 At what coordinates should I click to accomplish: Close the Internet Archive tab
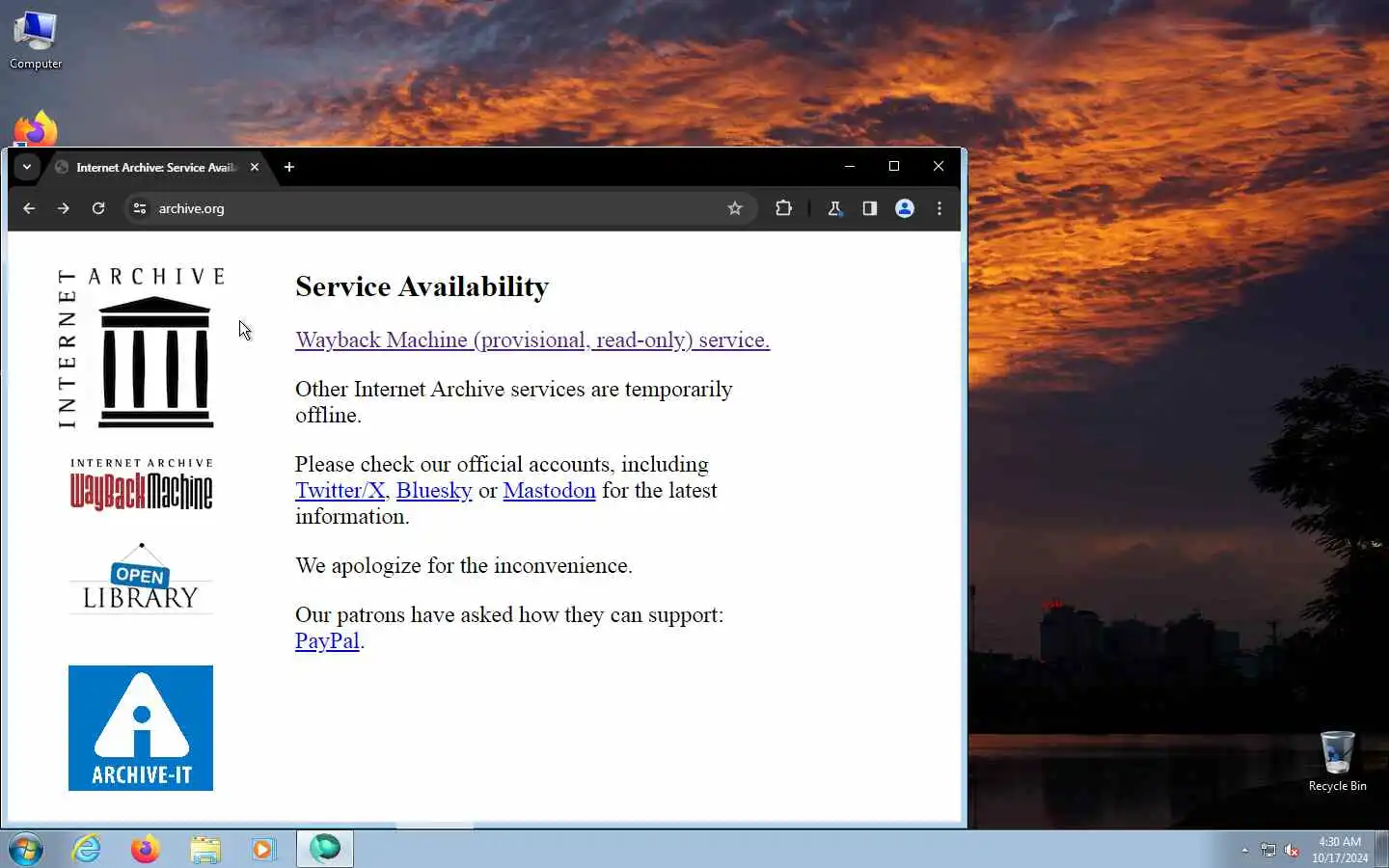[255, 167]
